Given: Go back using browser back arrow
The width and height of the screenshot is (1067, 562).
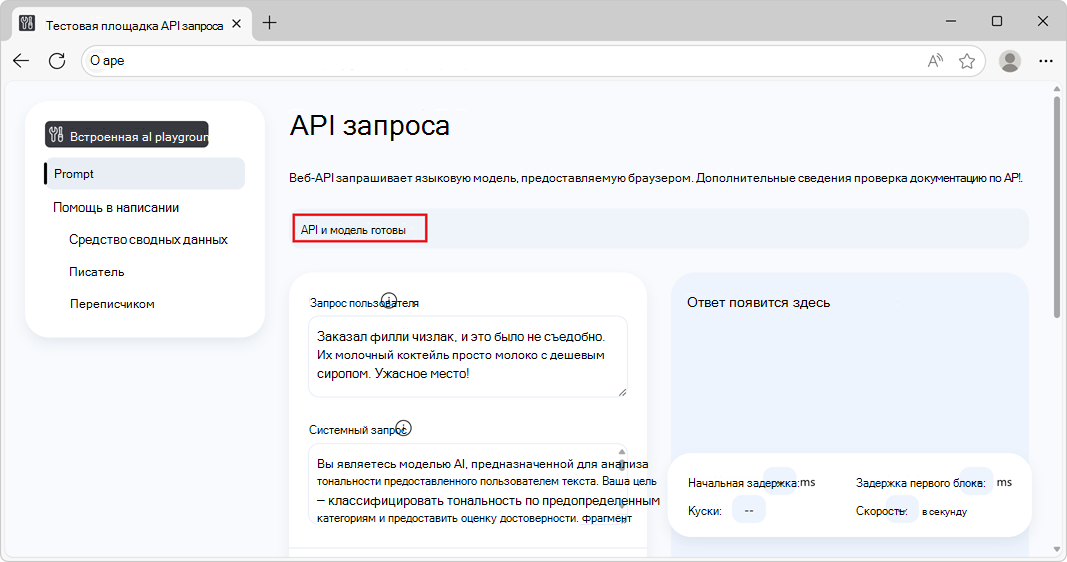Looking at the screenshot, I should [x=21, y=61].
